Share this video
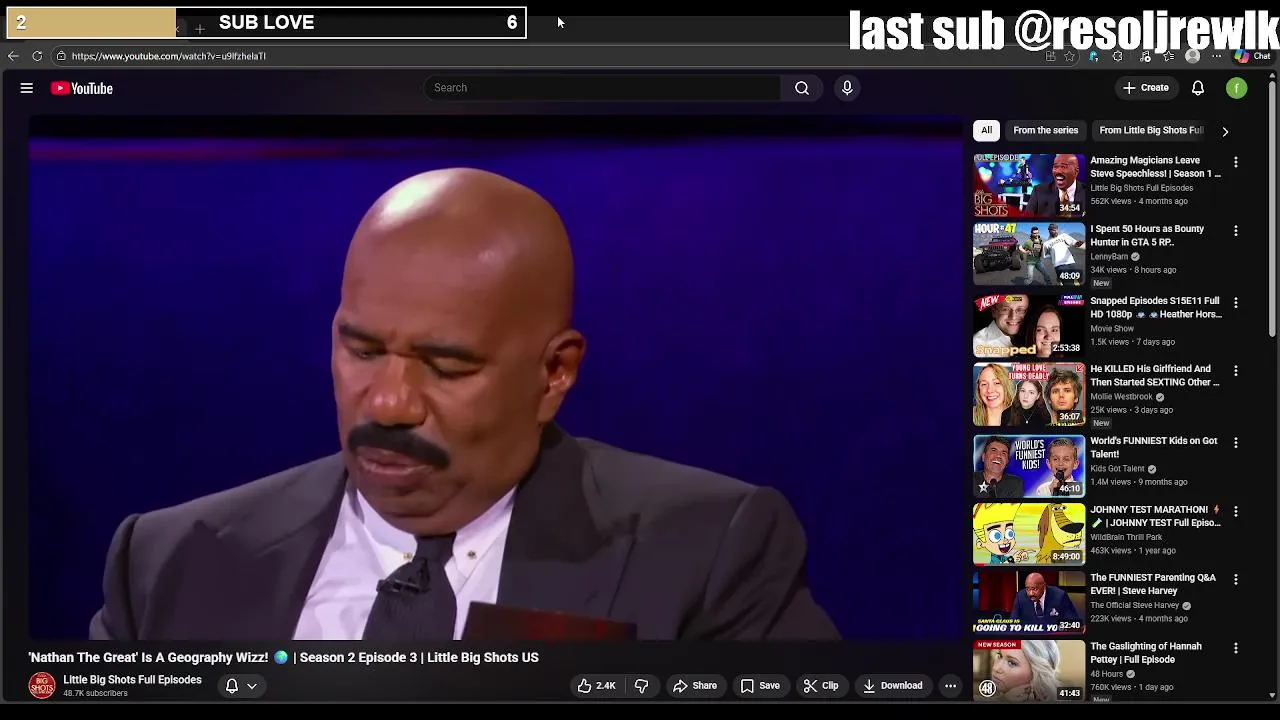 pyautogui.click(x=695, y=685)
